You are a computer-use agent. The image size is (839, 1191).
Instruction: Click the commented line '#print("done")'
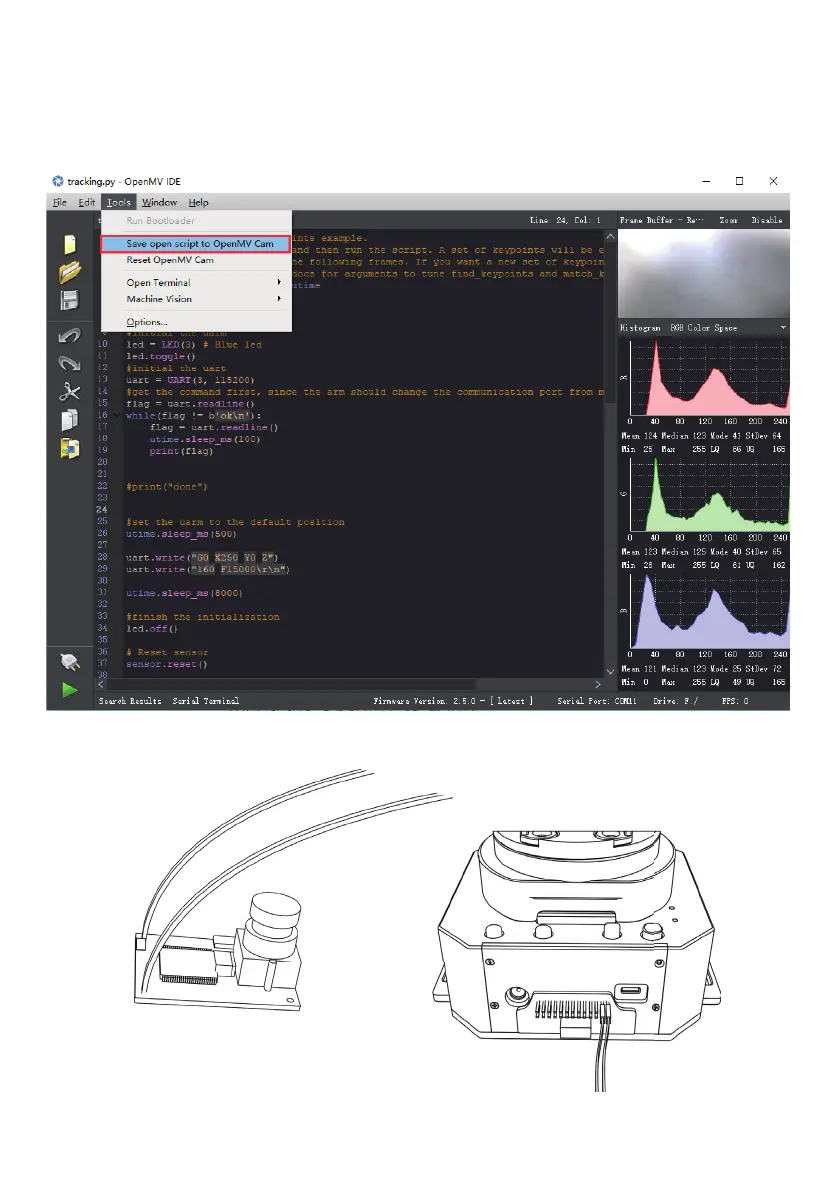click(x=166, y=487)
